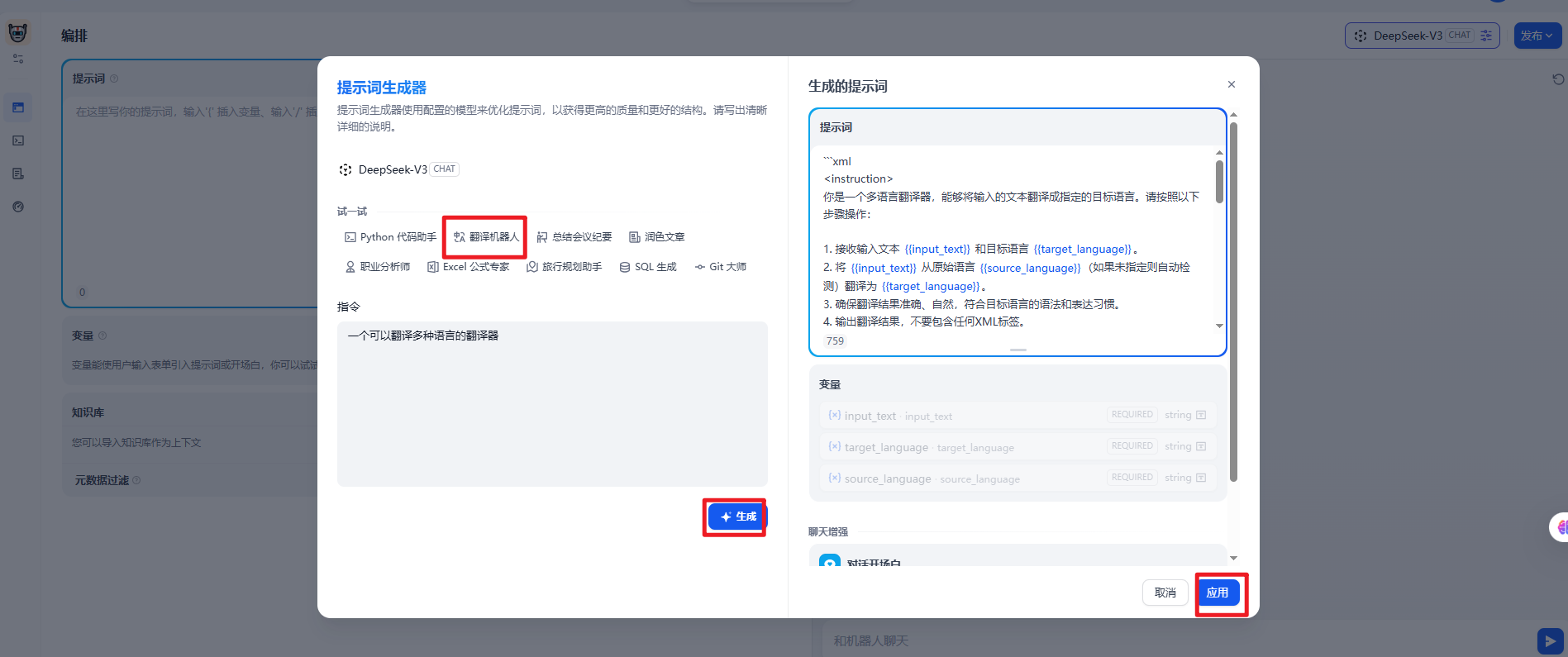
Task: Click the help icon next to 元数据过滤
Action: (136, 480)
